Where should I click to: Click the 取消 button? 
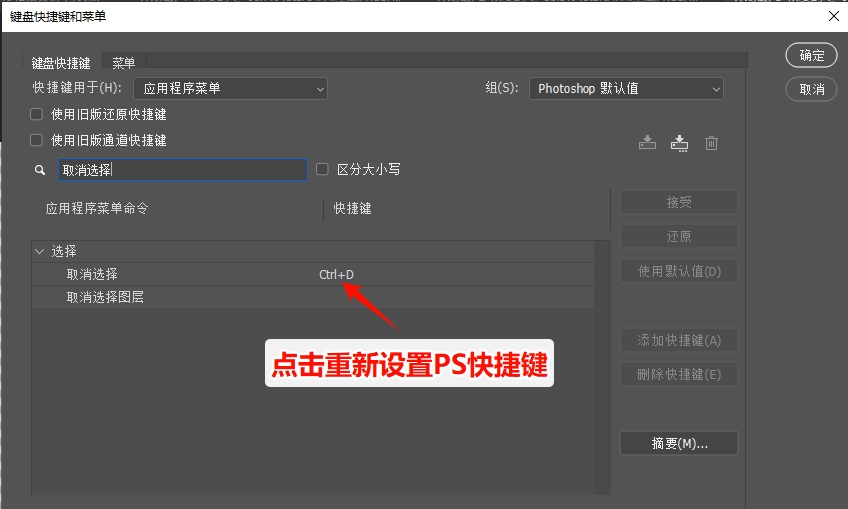point(811,89)
